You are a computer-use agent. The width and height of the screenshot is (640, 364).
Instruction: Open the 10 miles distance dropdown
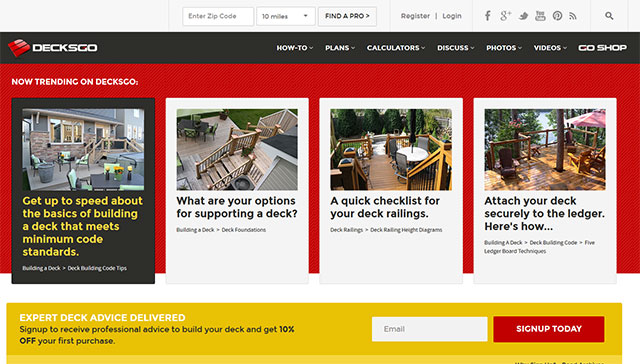pos(286,16)
